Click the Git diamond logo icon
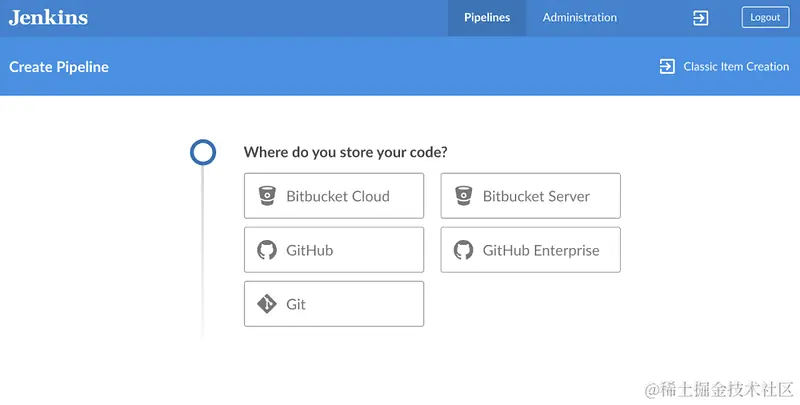 click(267, 304)
